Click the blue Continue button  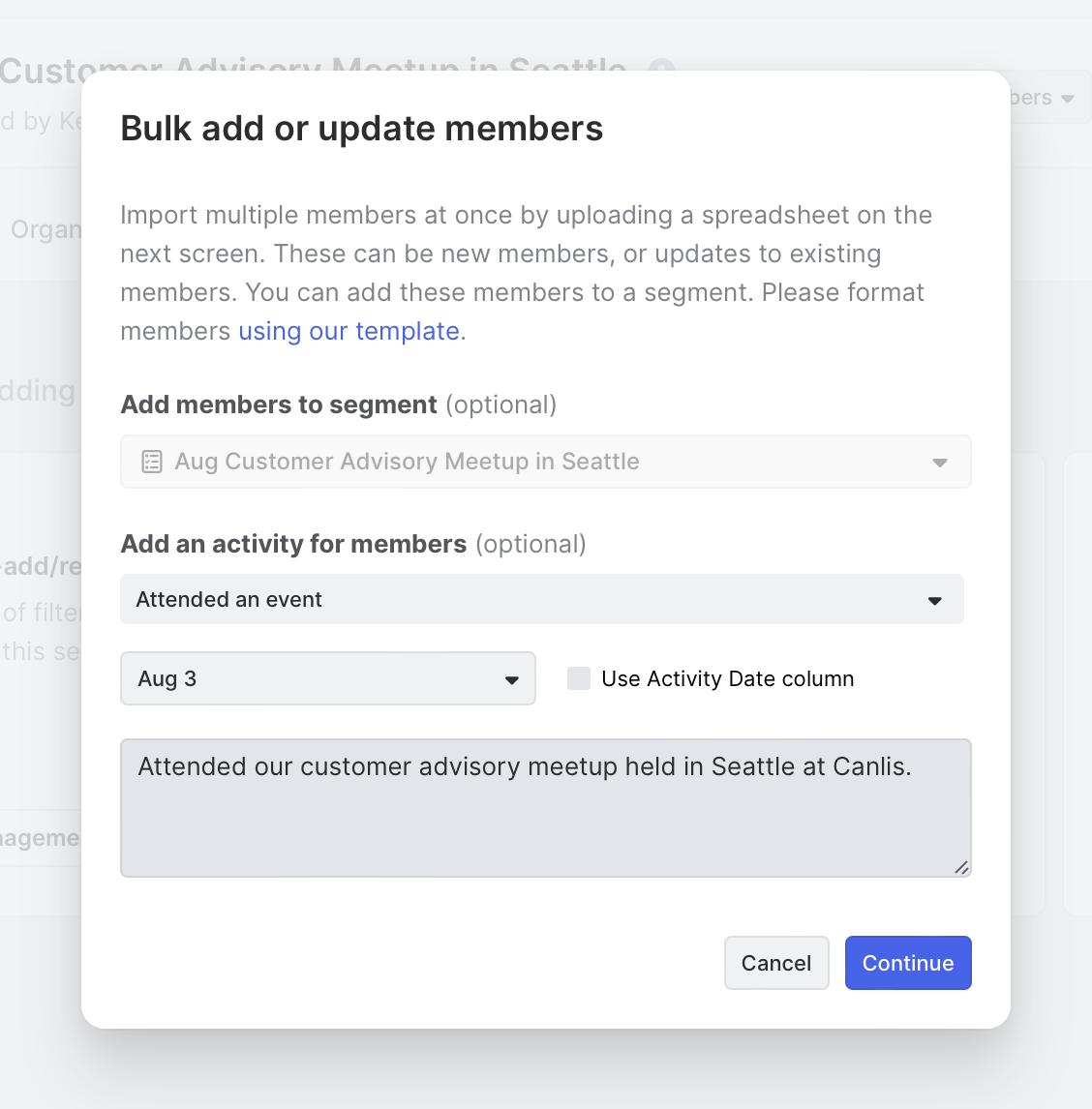[907, 963]
